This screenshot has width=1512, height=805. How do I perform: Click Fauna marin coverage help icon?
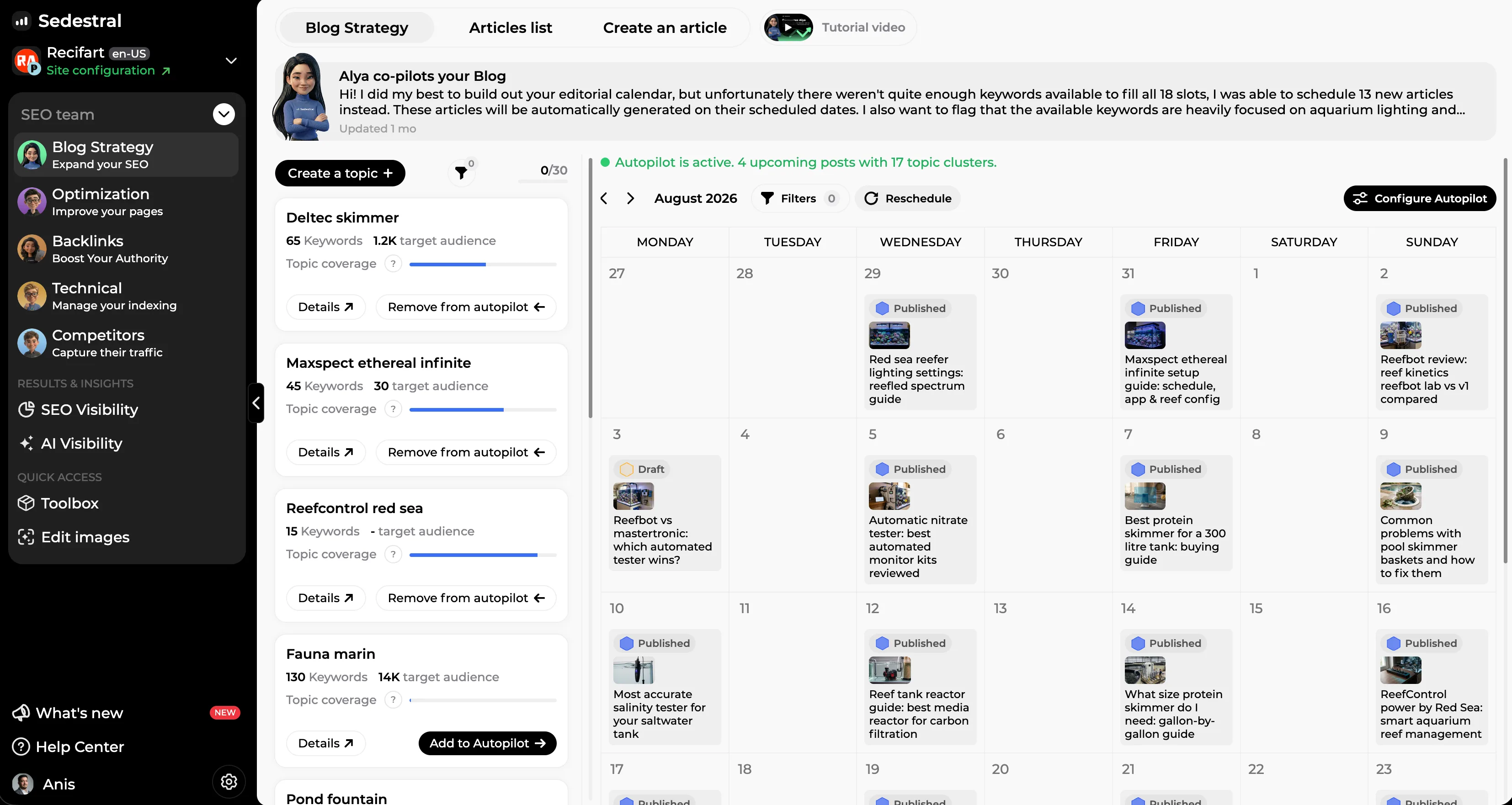click(x=393, y=700)
